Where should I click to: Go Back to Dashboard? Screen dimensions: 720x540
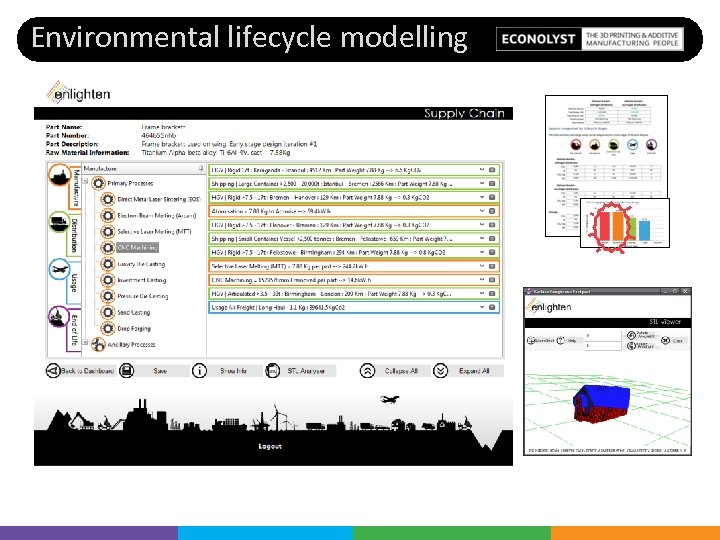pyautogui.click(x=80, y=371)
